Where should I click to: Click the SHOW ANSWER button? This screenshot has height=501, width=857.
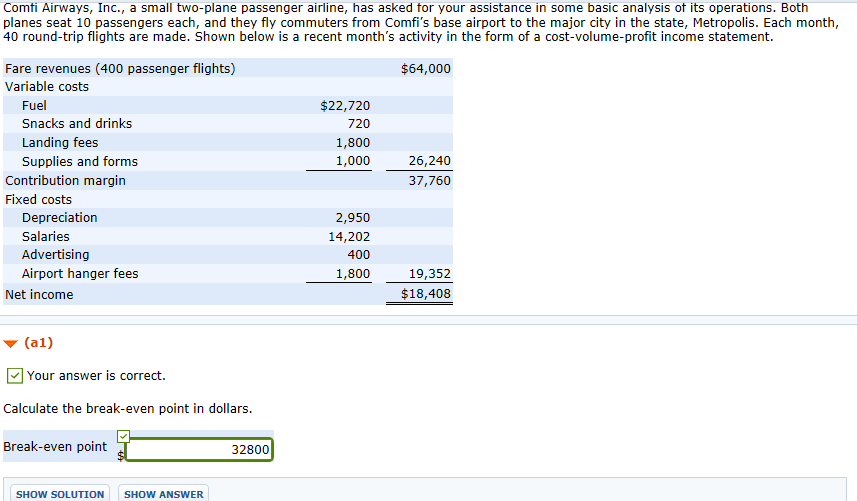click(163, 494)
